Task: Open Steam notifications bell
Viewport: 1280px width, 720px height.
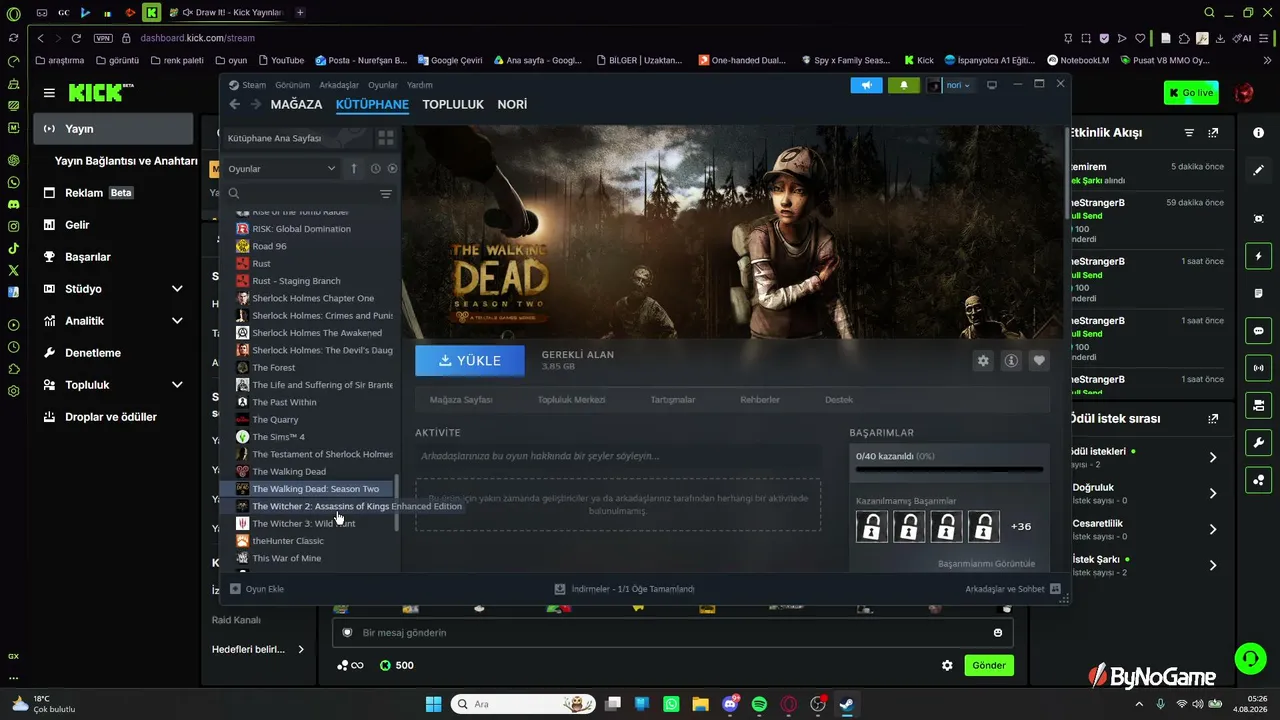Action: coord(904,85)
